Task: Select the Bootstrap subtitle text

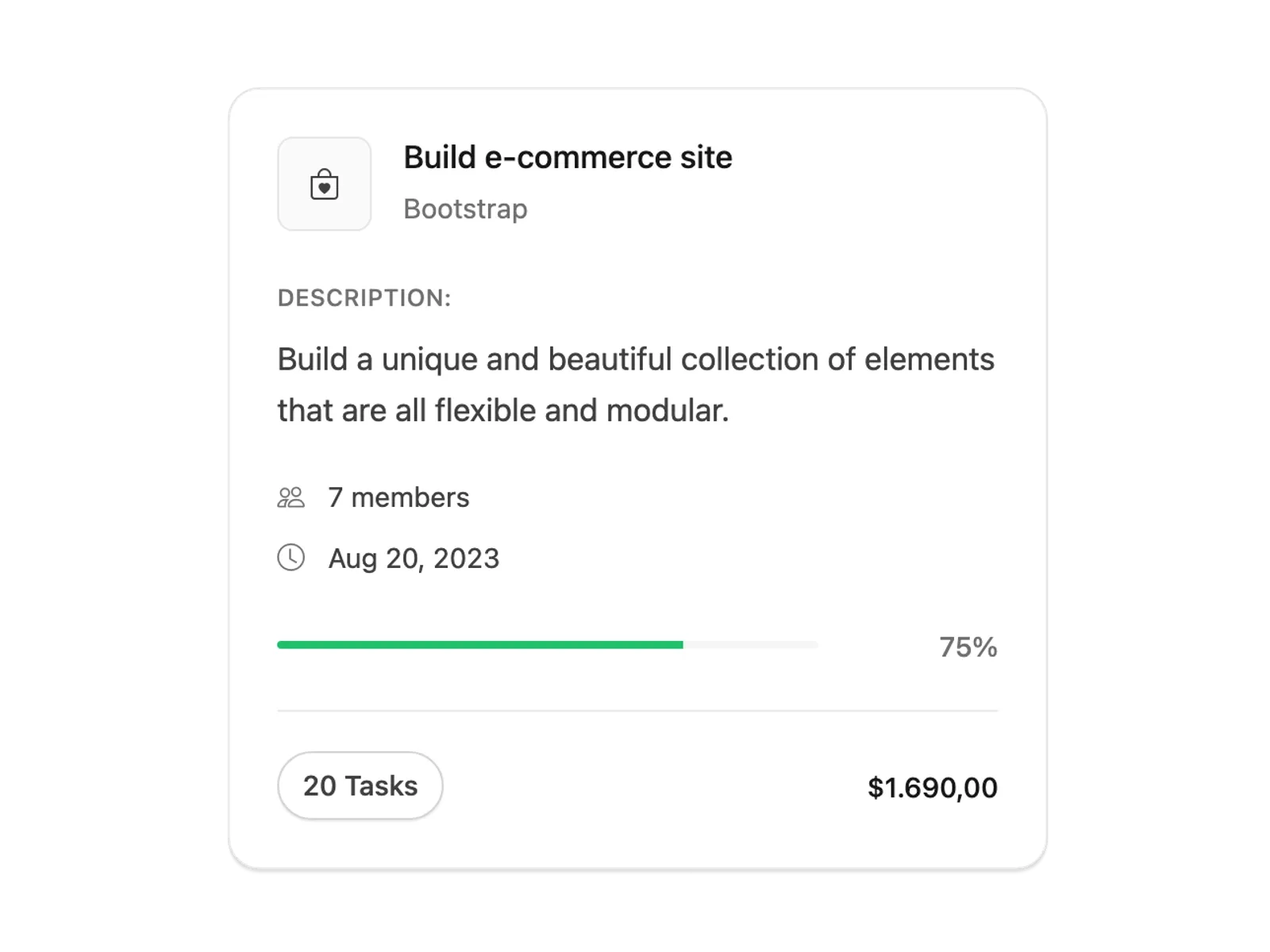Action: 465,209
